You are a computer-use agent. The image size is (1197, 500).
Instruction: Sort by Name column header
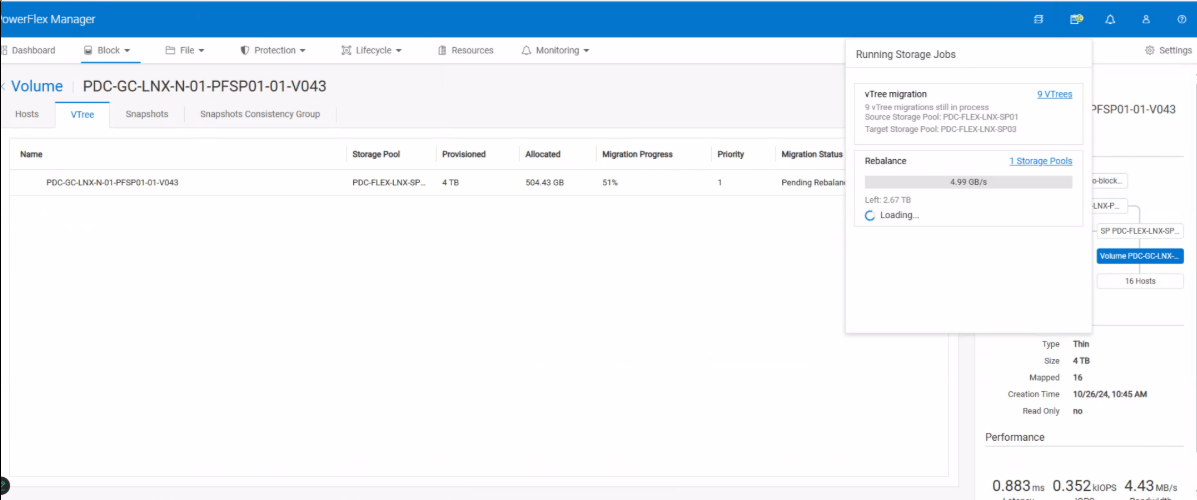[x=31, y=154]
